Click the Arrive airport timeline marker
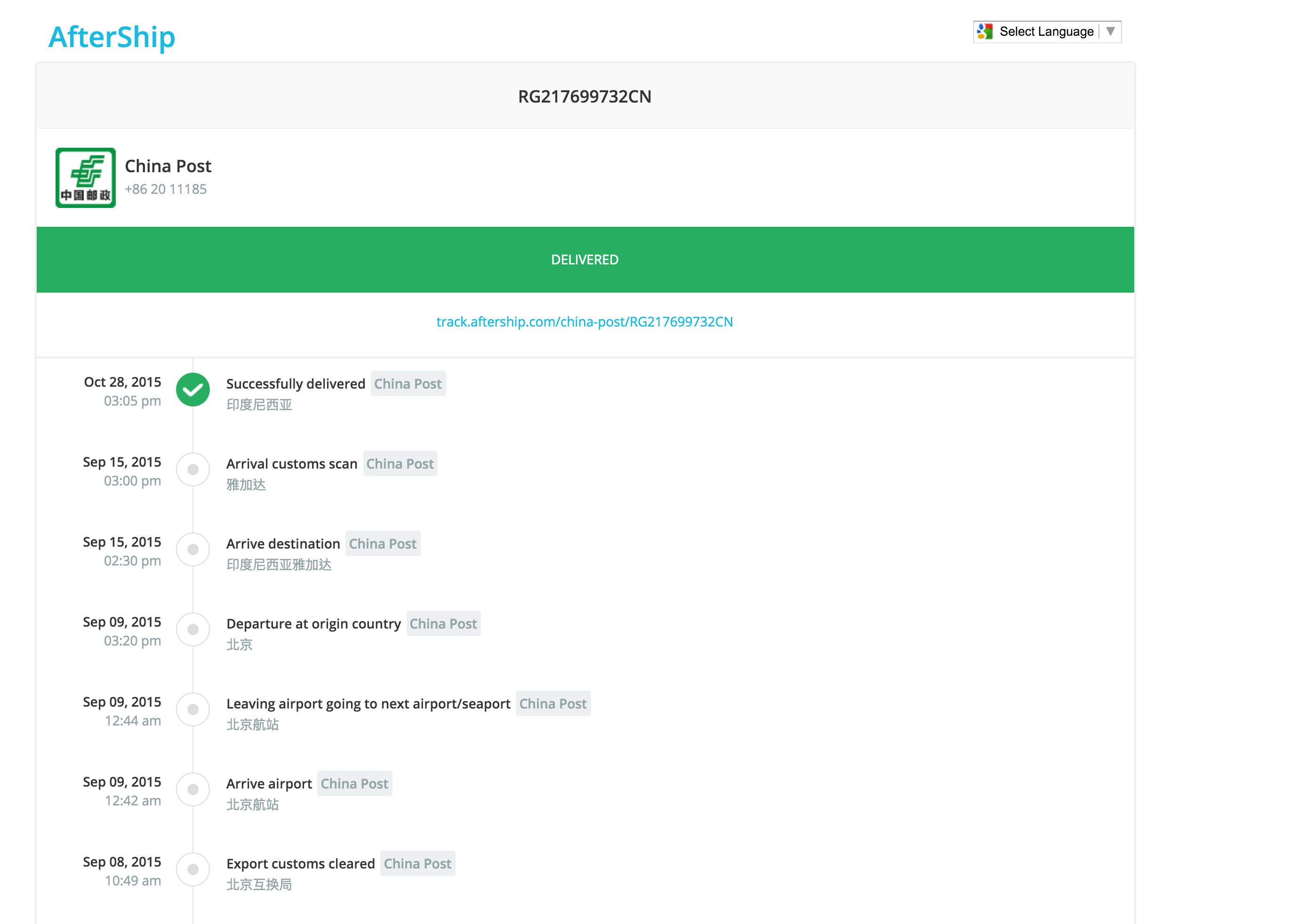Image resolution: width=1298 pixels, height=924 pixels. pyautogui.click(x=193, y=789)
